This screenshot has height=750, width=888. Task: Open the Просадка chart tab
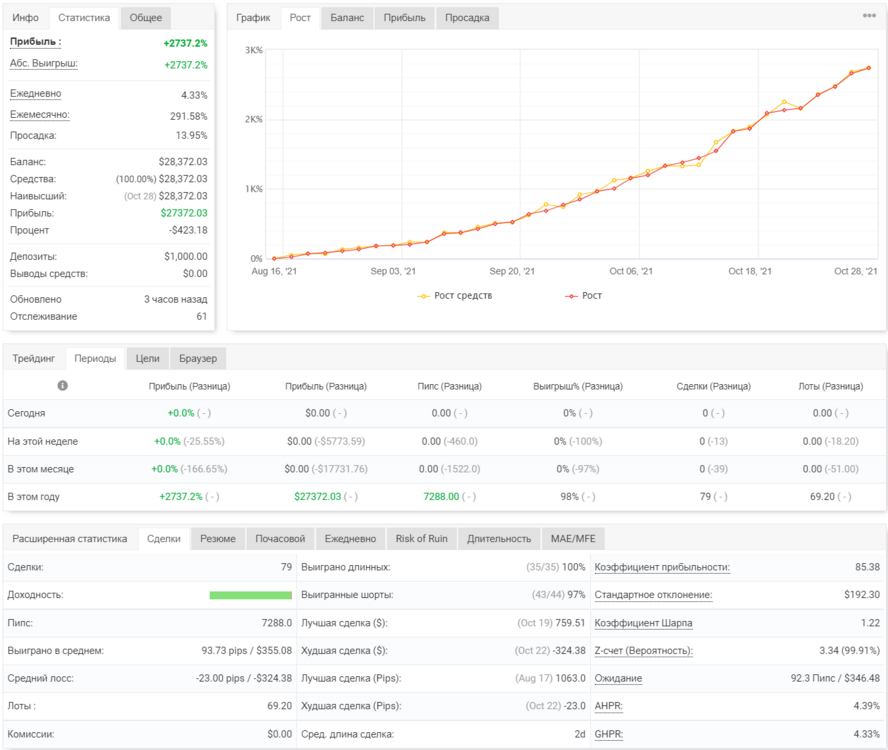[467, 18]
